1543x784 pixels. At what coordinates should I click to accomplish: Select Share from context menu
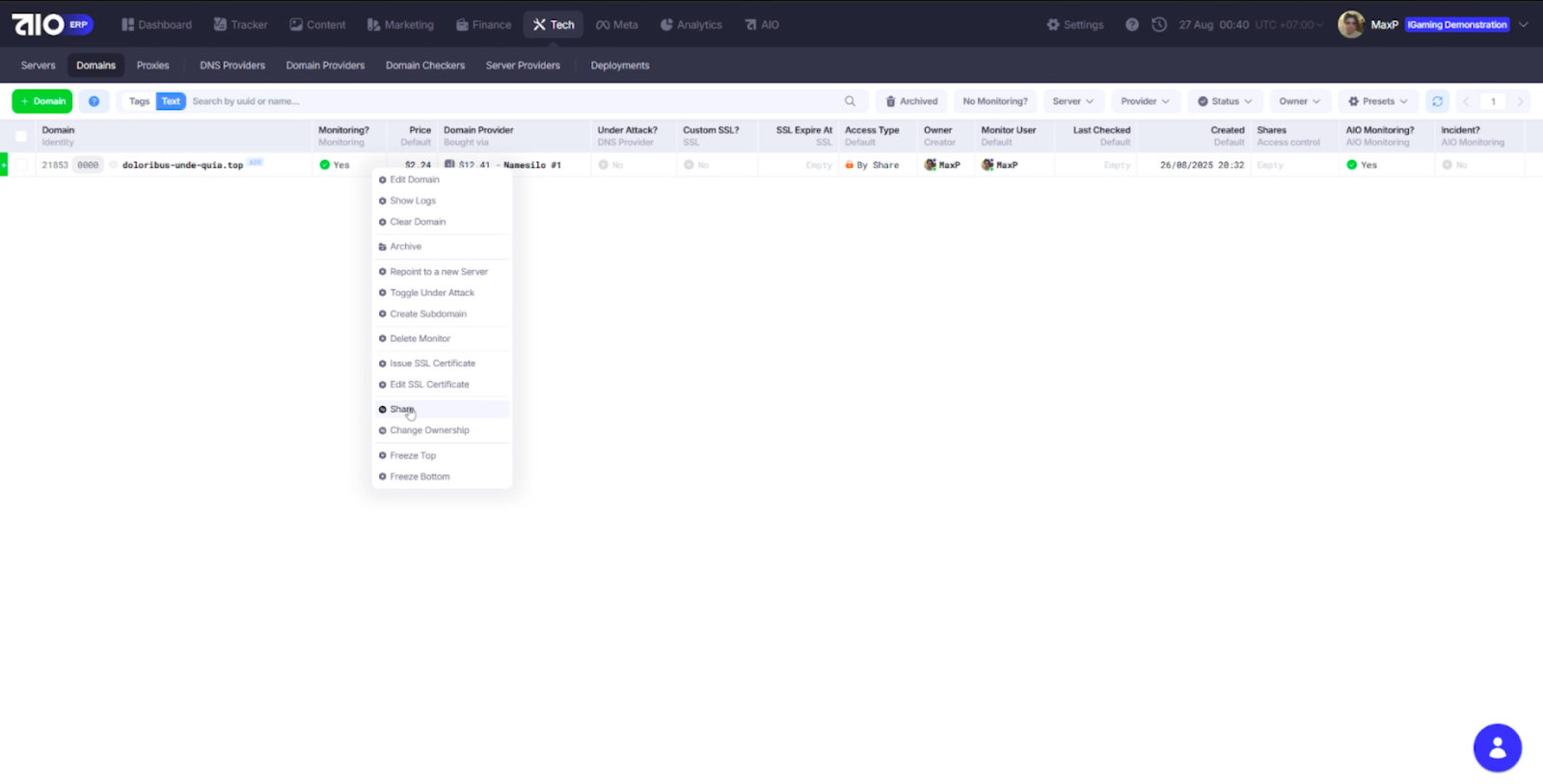(x=442, y=410)
